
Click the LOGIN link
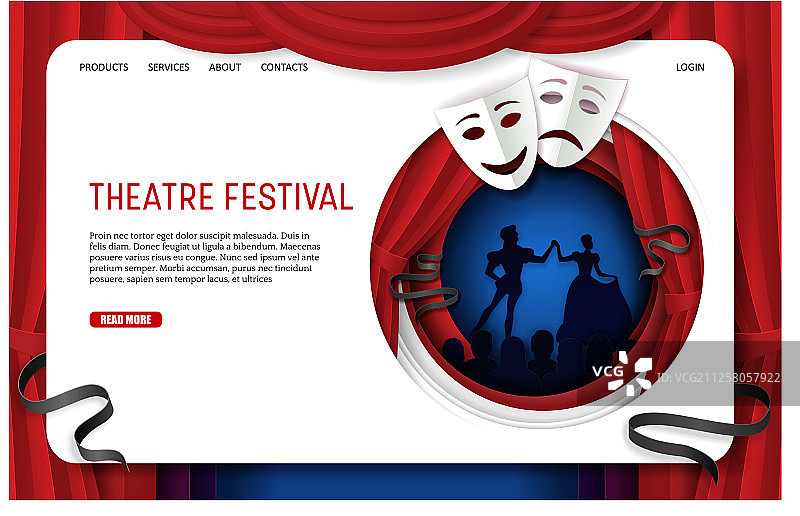(x=690, y=67)
